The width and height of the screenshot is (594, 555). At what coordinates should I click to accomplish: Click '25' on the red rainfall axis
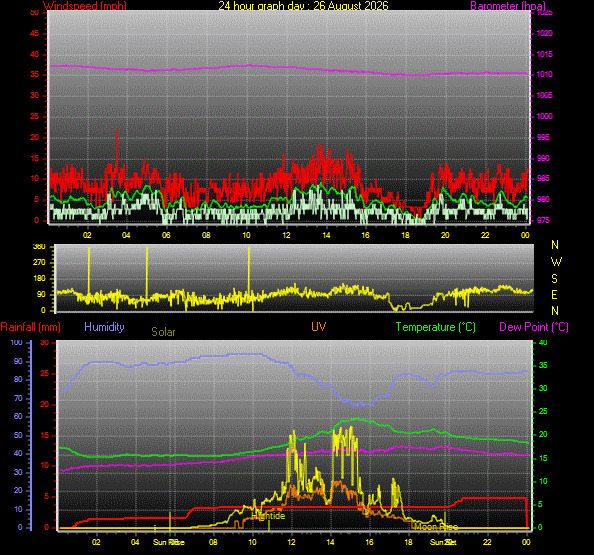pyautogui.click(x=45, y=374)
